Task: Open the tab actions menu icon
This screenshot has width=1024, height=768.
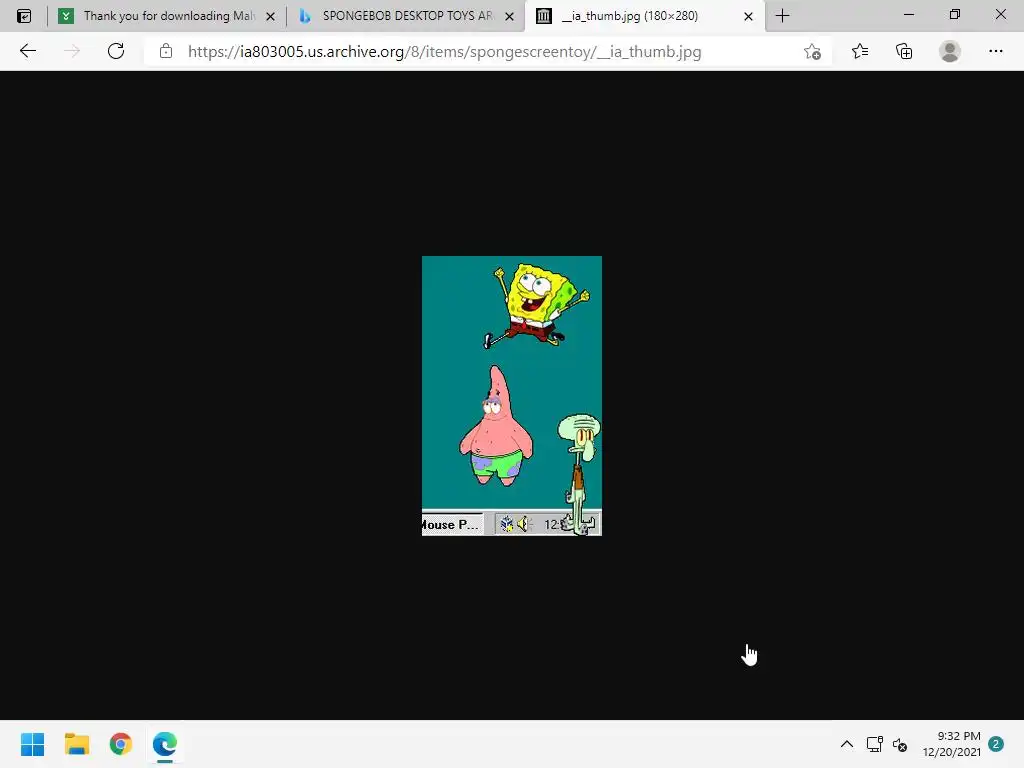Action: [24, 16]
